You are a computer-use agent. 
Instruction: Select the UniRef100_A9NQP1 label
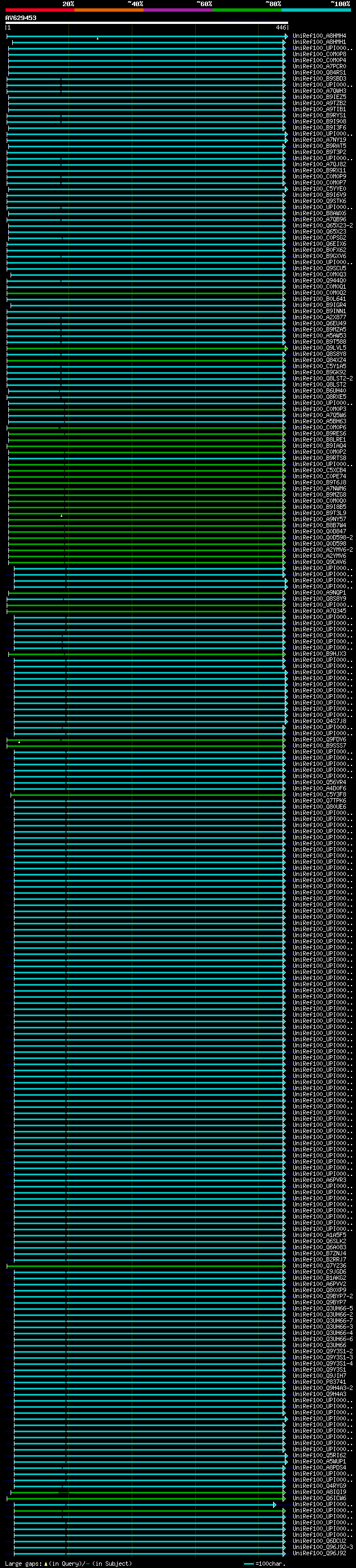[x=319, y=592]
